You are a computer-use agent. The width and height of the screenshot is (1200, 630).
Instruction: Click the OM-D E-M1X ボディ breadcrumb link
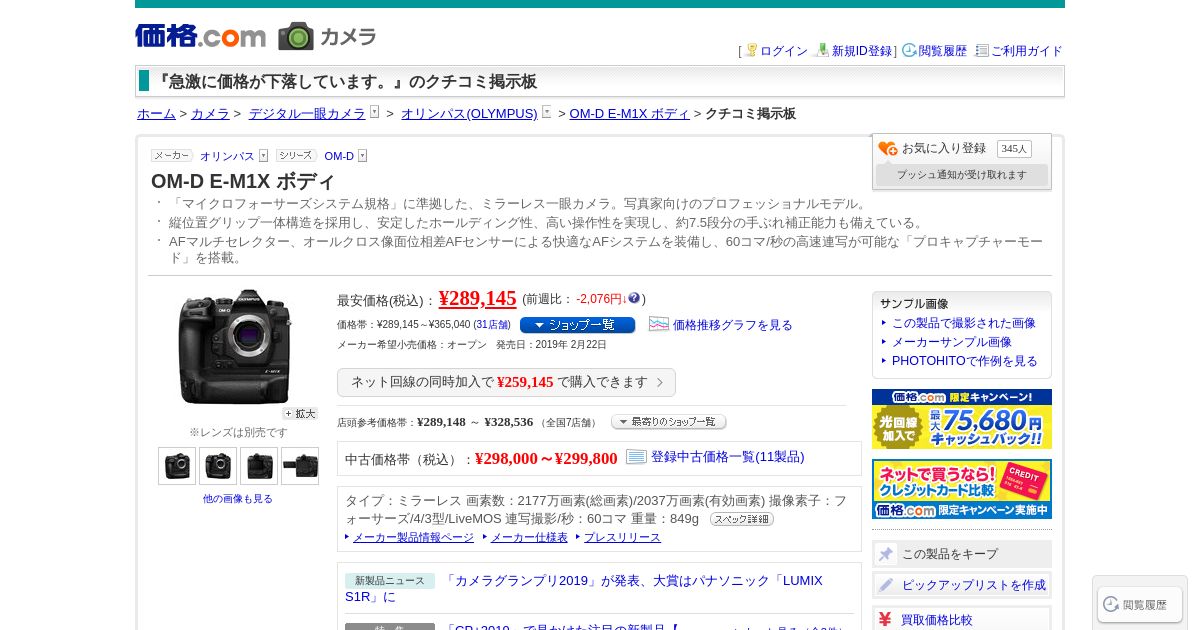[x=630, y=114]
